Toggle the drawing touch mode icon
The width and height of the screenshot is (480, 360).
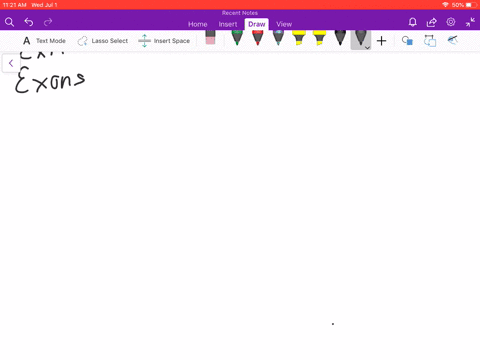point(452,40)
